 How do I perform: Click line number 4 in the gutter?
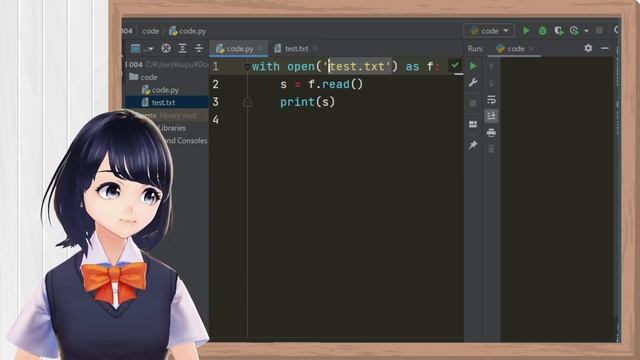click(x=216, y=120)
